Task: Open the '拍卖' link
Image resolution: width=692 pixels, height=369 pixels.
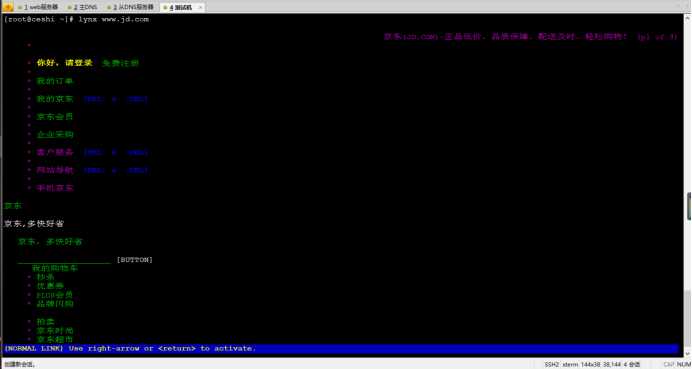Action: tap(45, 321)
